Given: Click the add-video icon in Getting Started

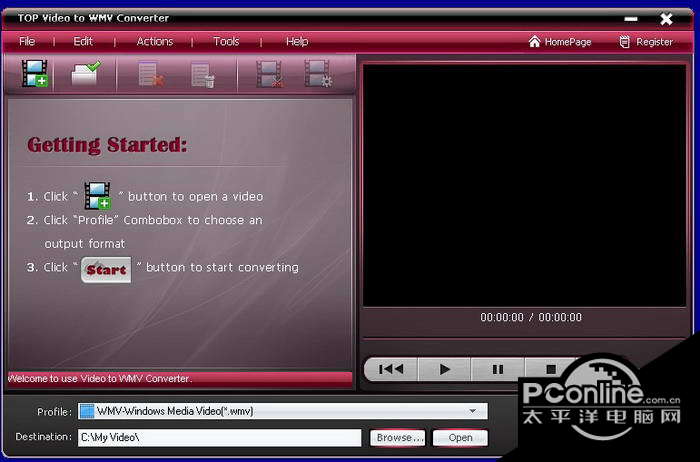Looking at the screenshot, I should [98, 196].
